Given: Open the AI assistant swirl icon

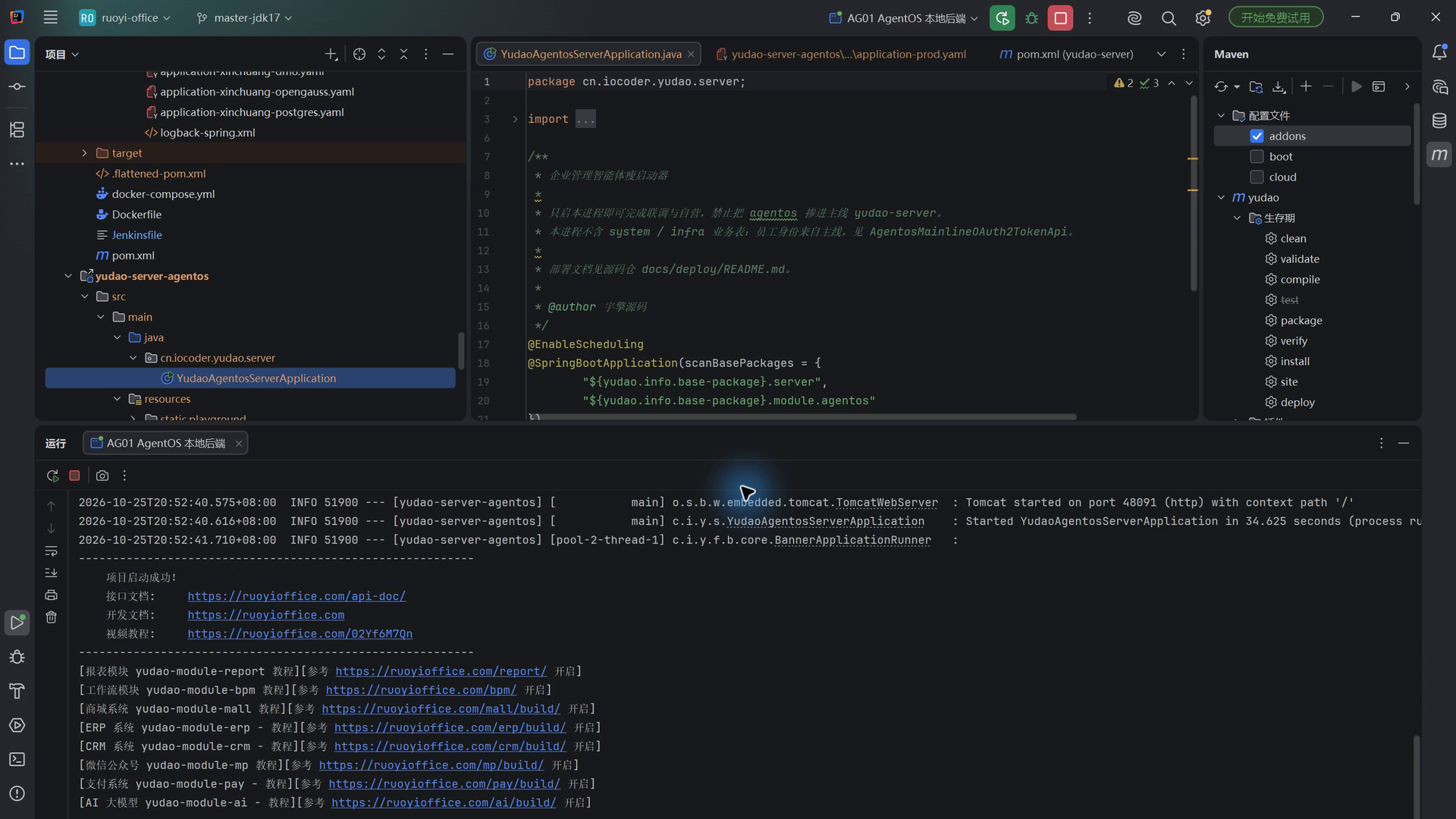Looking at the screenshot, I should (x=1134, y=18).
